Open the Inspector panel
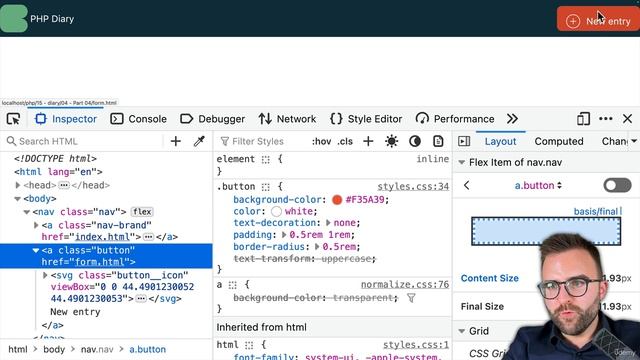 tap(66, 119)
